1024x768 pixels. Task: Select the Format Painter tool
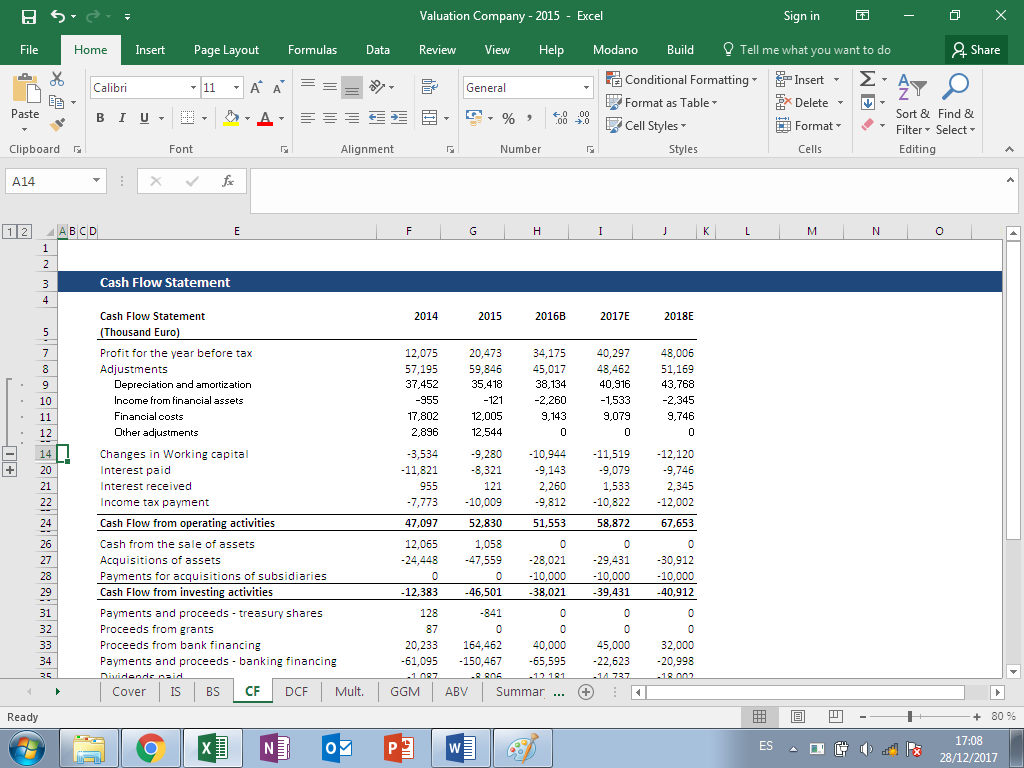click(x=57, y=123)
